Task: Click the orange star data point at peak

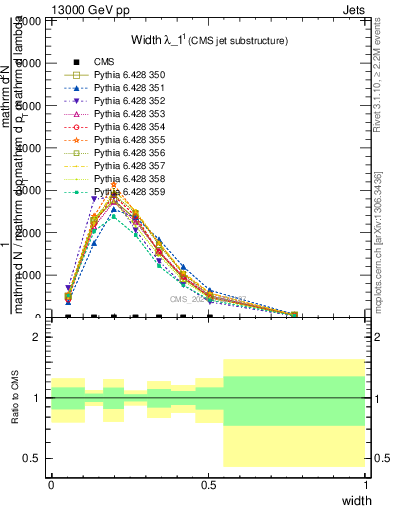Action: 114,184
